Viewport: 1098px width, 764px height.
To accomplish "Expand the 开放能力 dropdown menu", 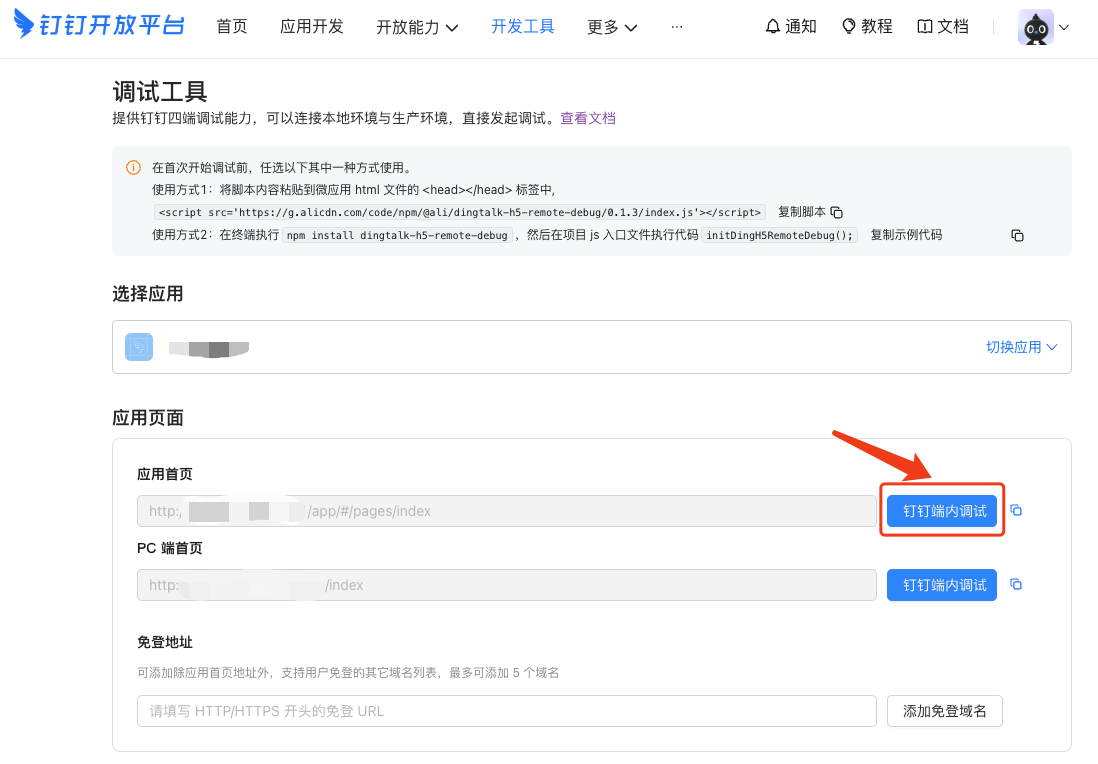I will pos(417,27).
